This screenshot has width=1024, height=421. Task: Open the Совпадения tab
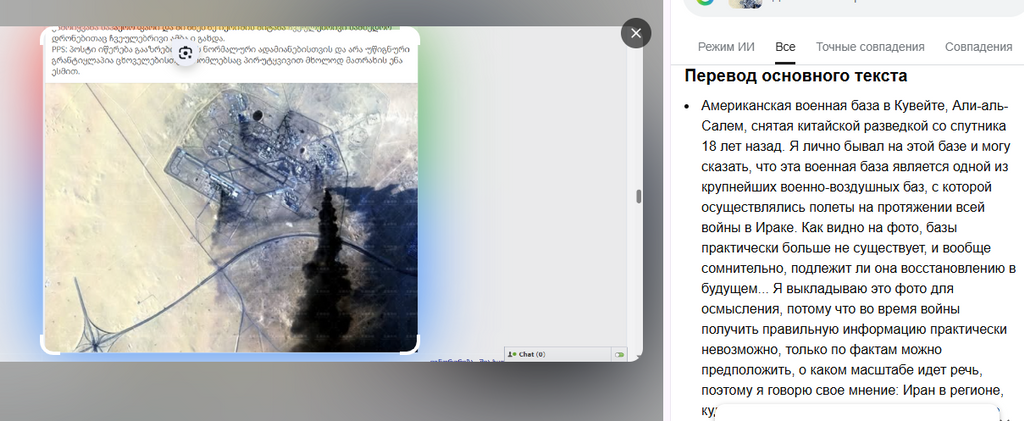coord(978,47)
